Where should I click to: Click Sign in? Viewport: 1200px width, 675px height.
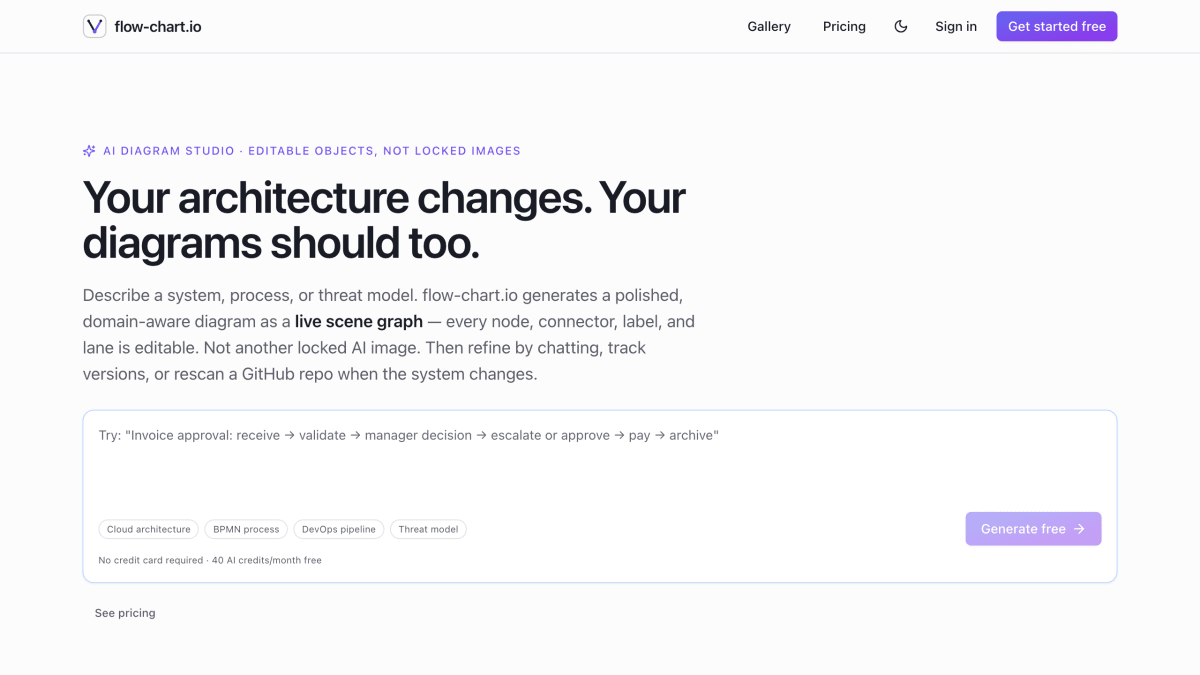pyautogui.click(x=956, y=26)
